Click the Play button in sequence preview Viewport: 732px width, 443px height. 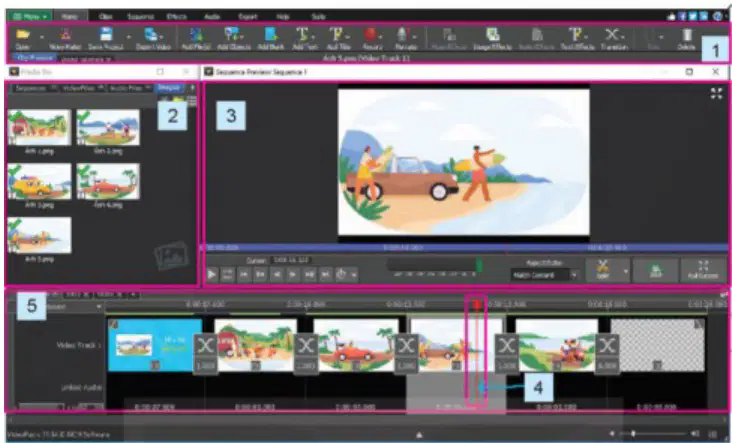(x=211, y=274)
